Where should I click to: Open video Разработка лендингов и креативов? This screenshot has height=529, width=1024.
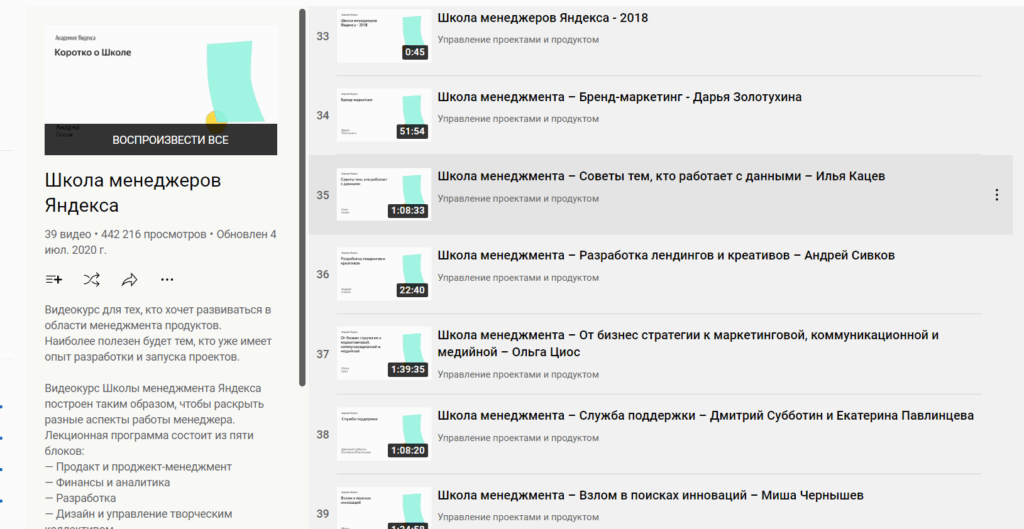(x=666, y=255)
